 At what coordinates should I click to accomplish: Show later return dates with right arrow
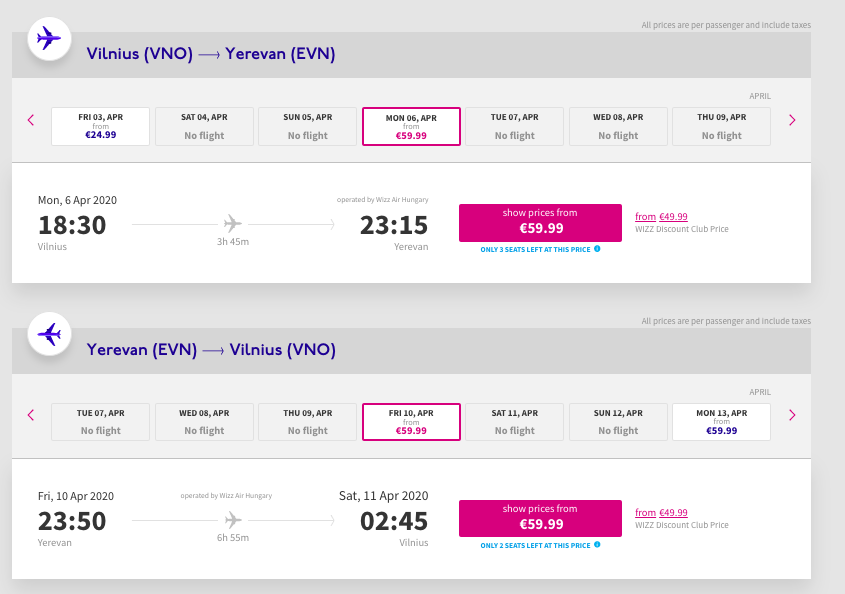click(792, 415)
